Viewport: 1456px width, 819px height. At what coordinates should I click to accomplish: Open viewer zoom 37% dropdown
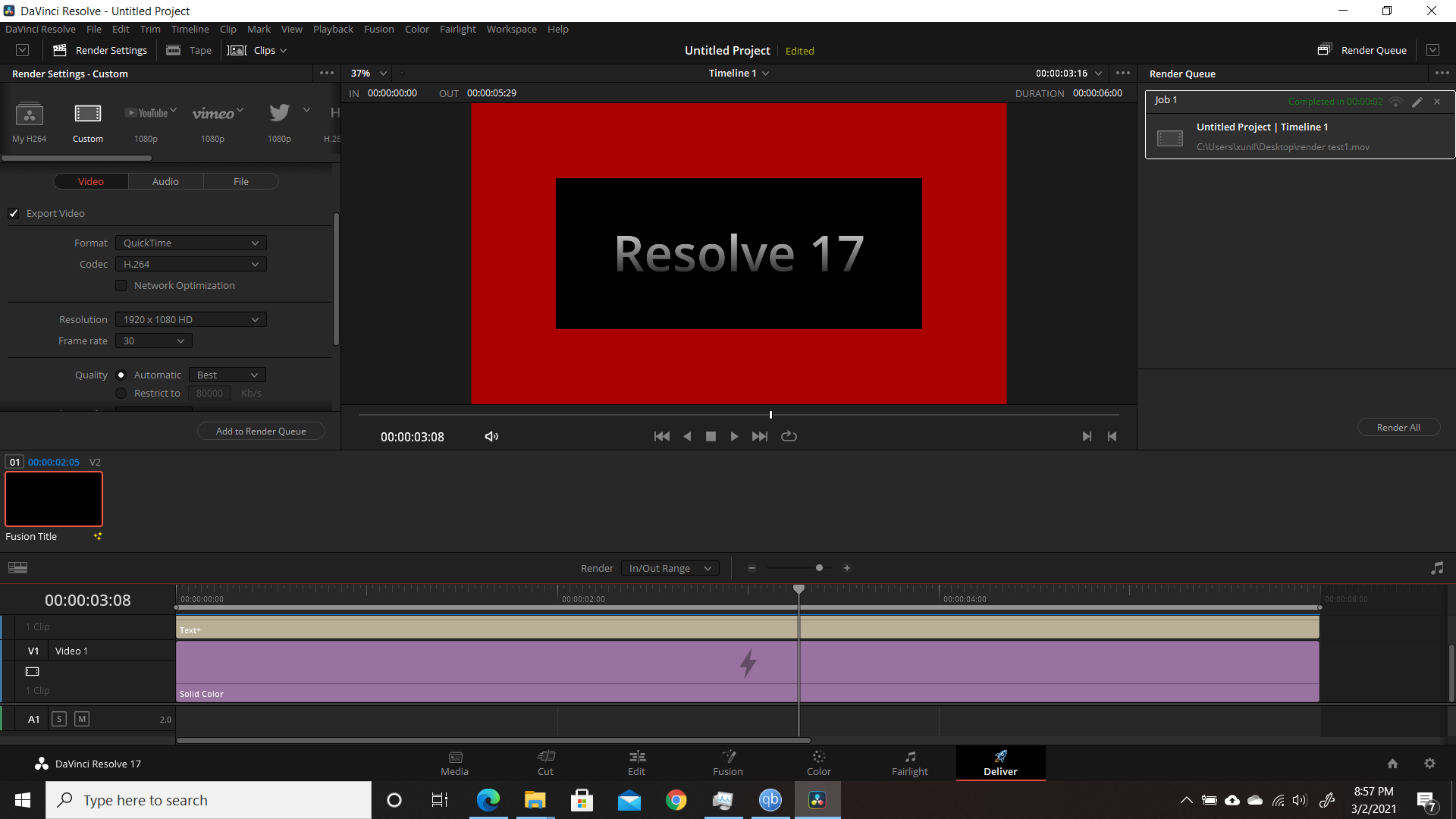pyautogui.click(x=369, y=74)
